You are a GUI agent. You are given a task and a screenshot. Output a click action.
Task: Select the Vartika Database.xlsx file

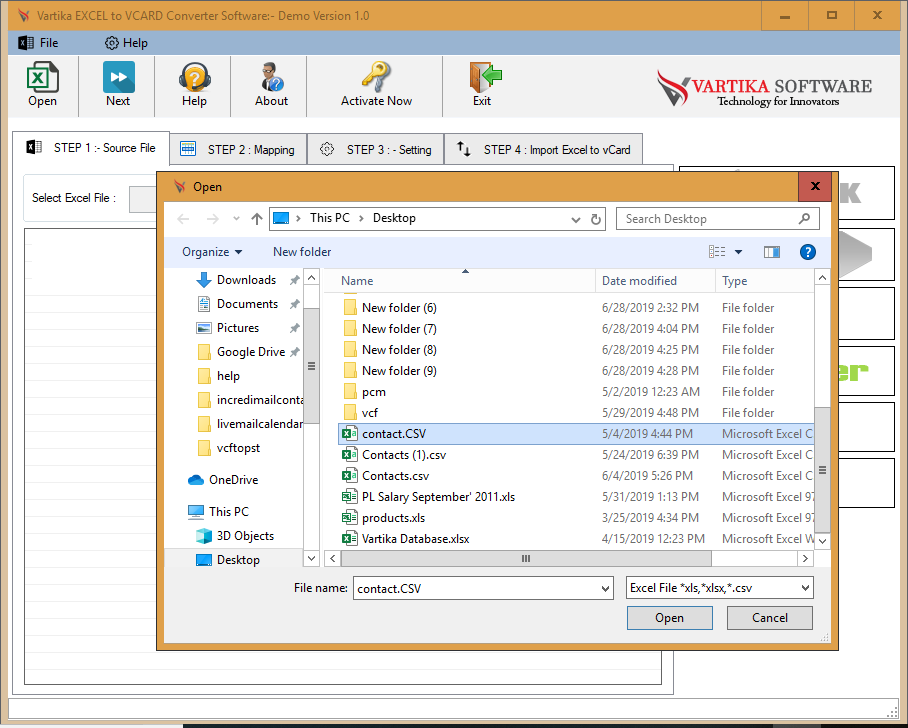[x=575, y=539]
